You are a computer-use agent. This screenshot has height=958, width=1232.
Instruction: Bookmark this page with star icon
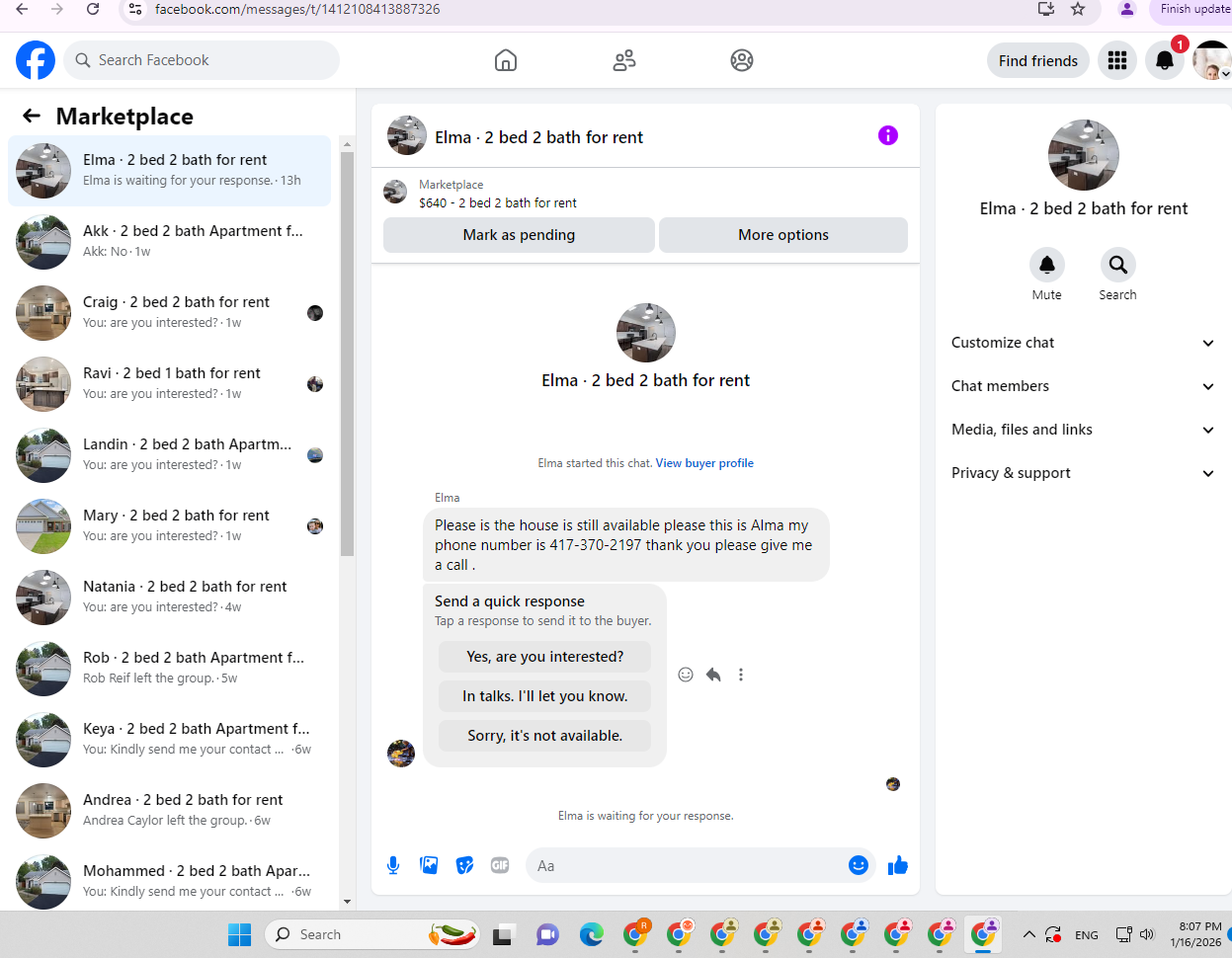pos(1078,9)
